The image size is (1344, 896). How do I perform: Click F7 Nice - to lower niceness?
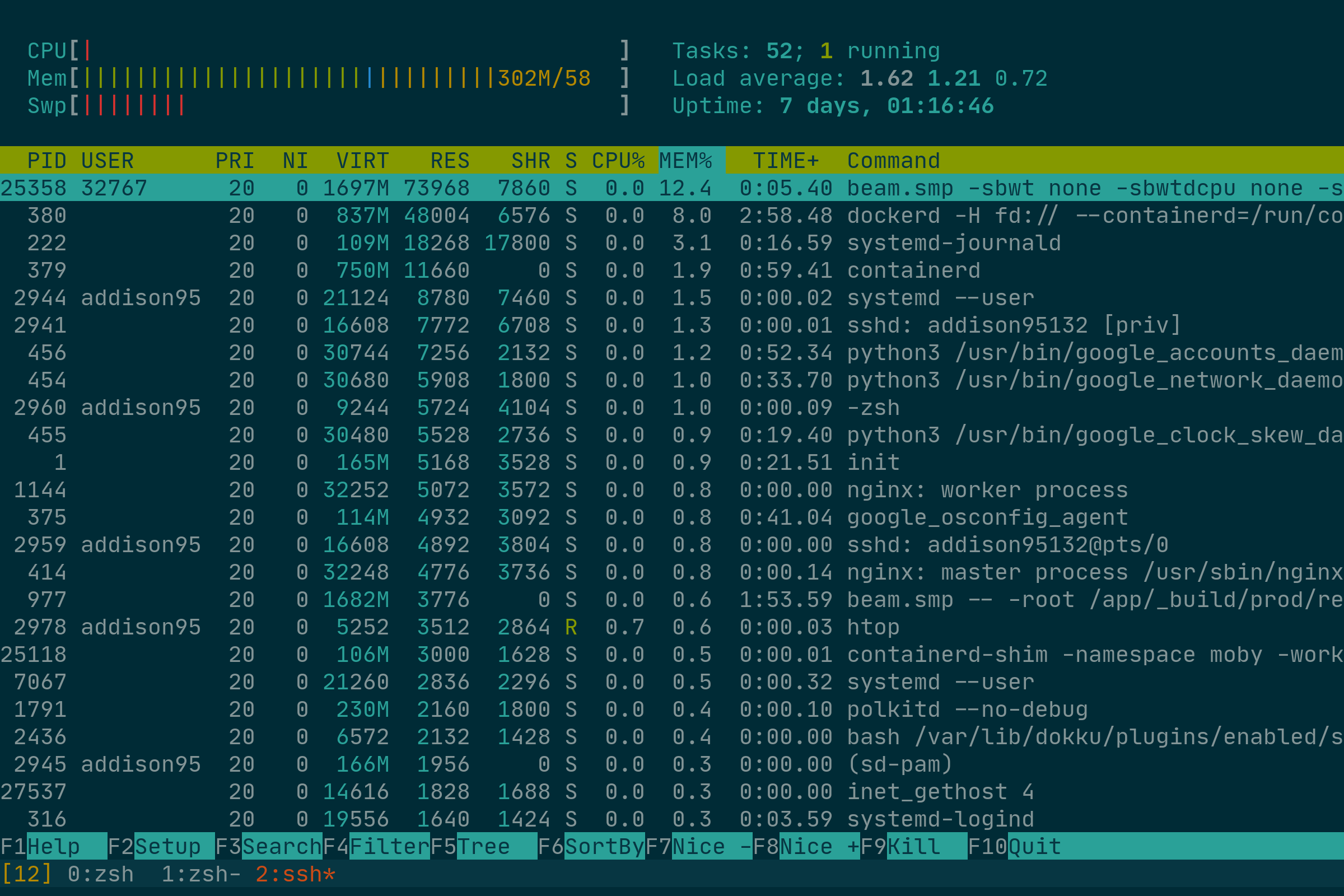699,846
